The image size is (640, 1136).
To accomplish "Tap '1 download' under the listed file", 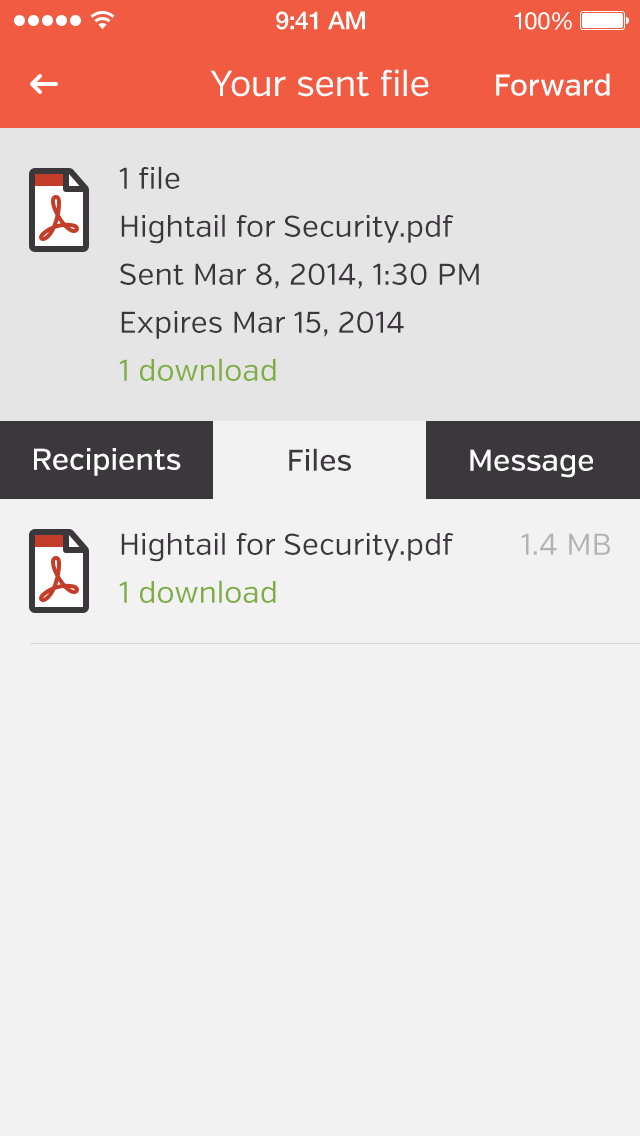I will (198, 593).
